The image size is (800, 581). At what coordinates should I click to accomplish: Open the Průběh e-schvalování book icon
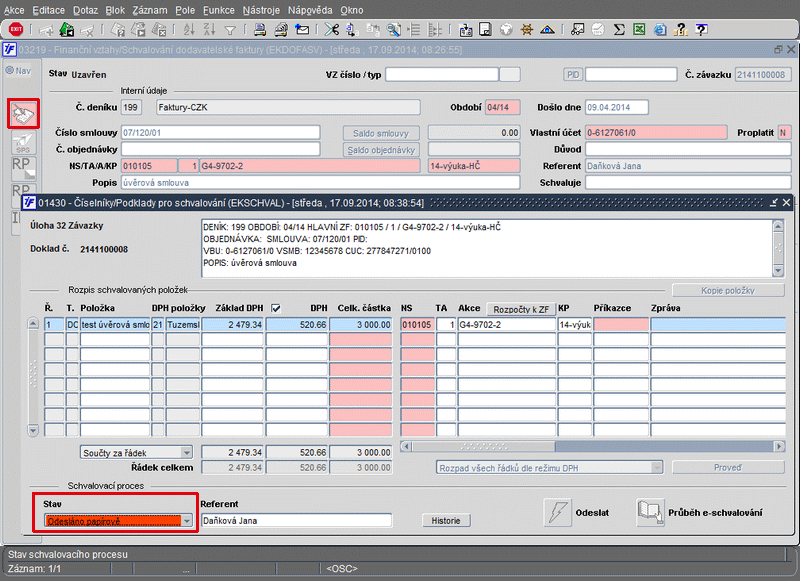(x=651, y=511)
